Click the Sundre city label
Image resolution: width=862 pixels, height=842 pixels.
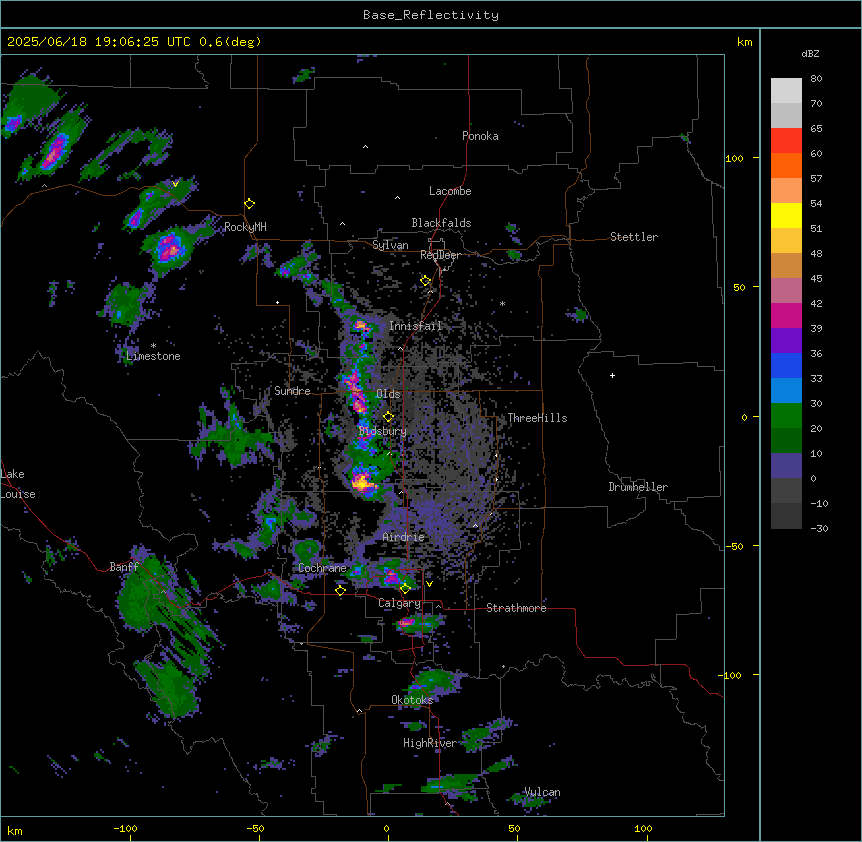tap(292, 391)
